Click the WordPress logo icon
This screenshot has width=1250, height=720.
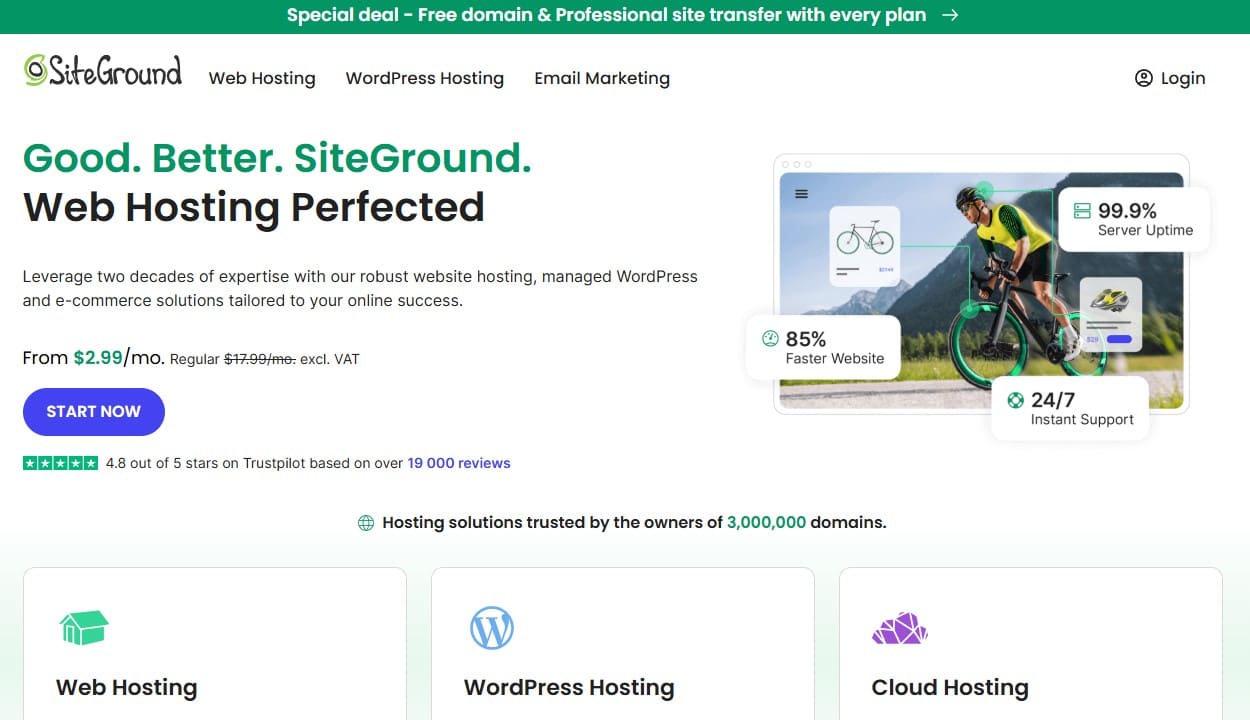tap(492, 628)
